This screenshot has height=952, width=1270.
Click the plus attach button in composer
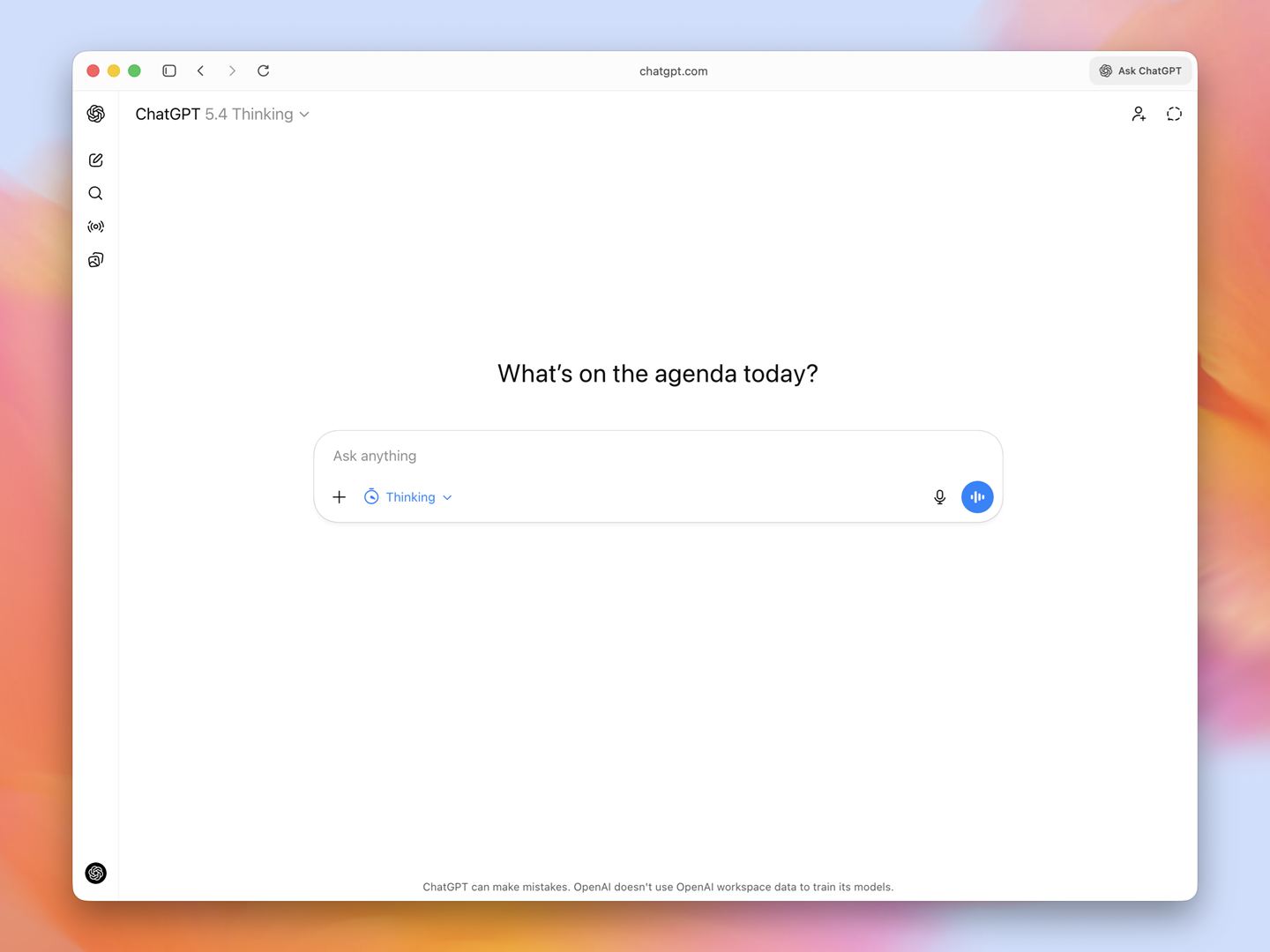tap(340, 497)
